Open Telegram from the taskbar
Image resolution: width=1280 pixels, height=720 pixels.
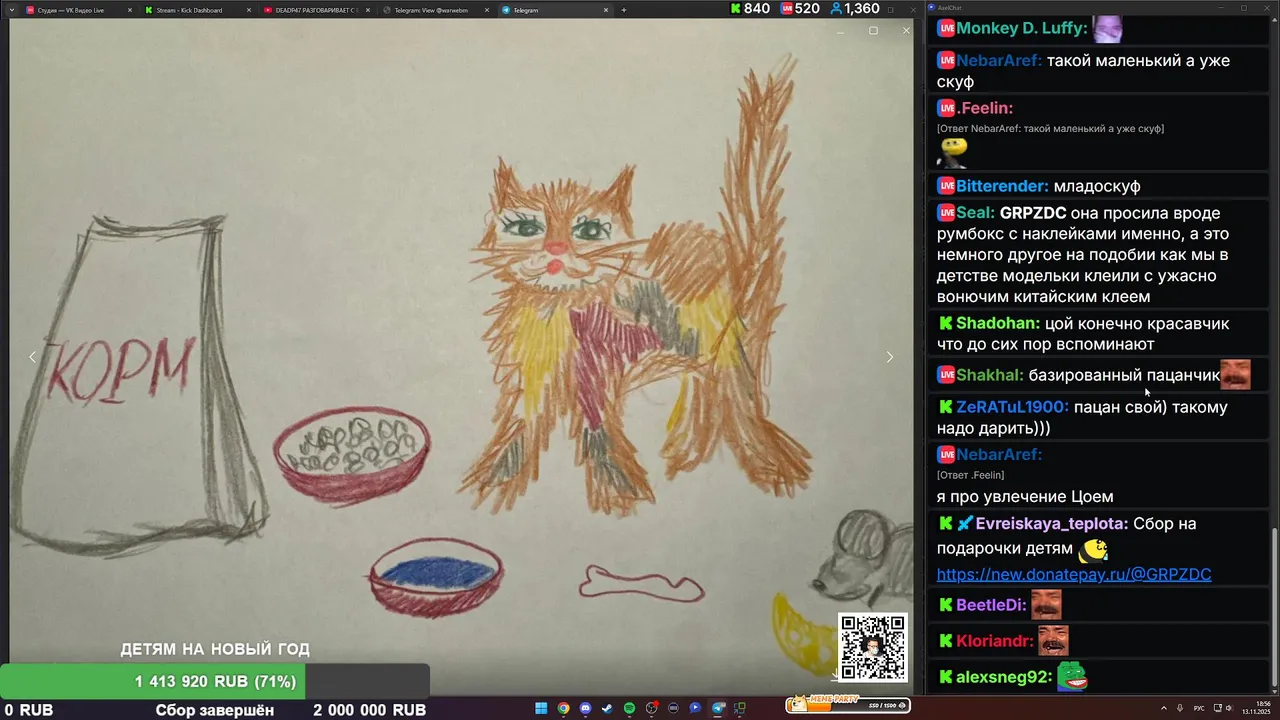click(x=718, y=708)
